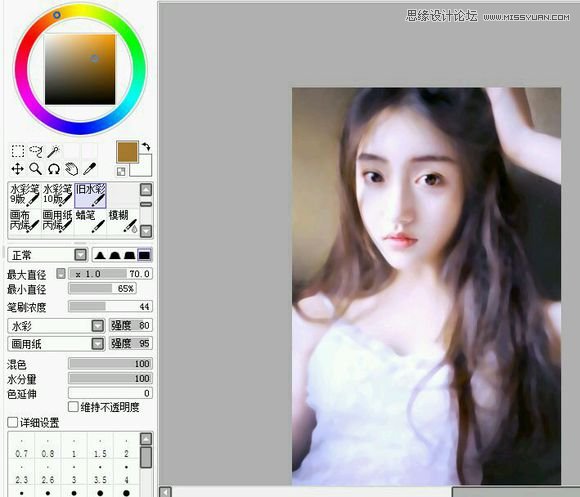This screenshot has height=497, width=580.
Task: Select the move tool
Action: [17, 169]
